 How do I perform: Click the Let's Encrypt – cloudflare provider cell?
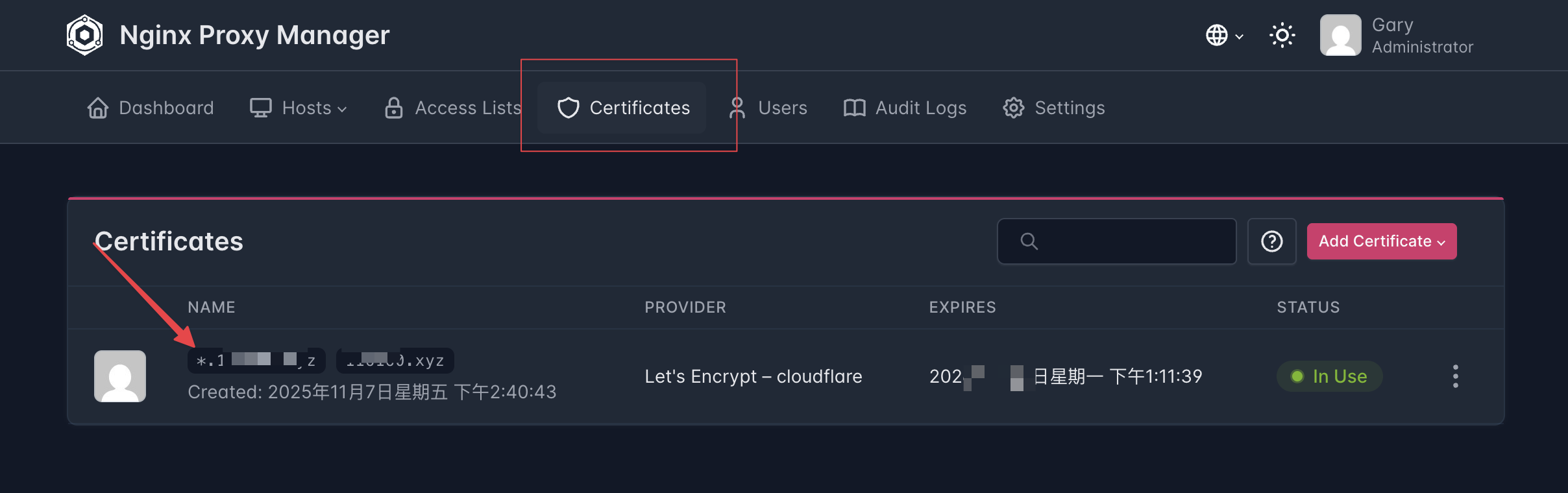click(753, 376)
